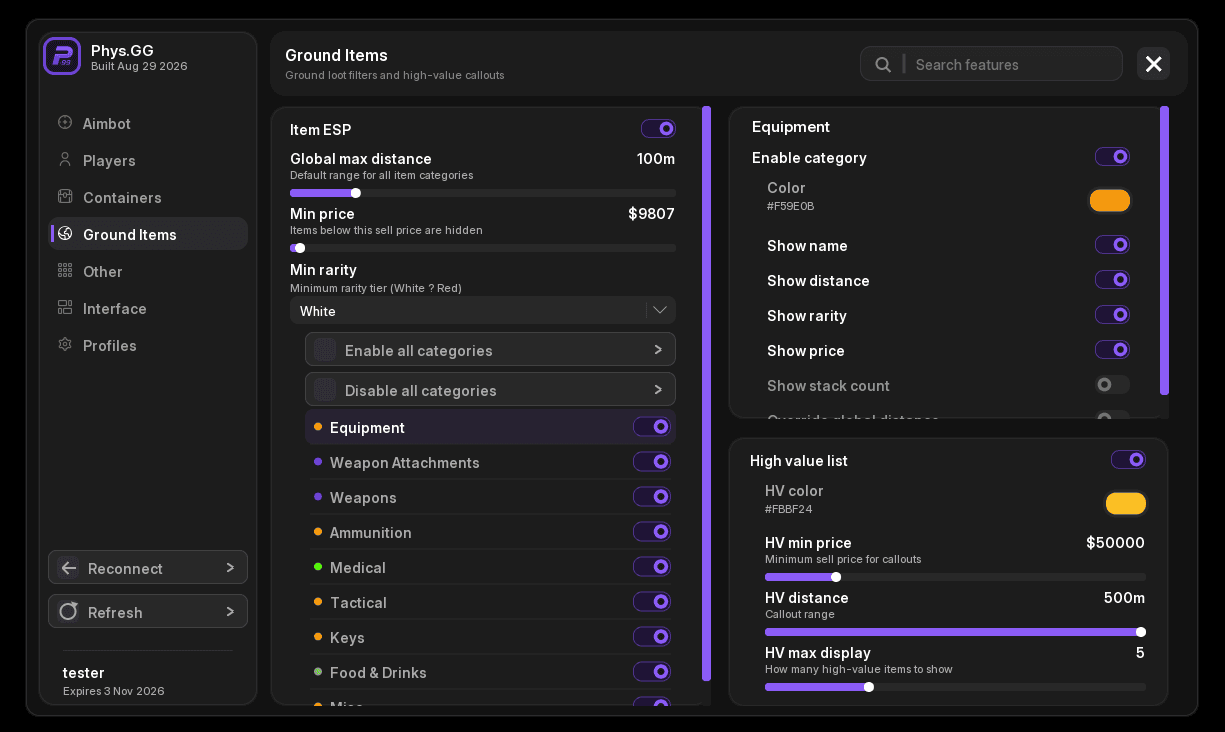1225x732 pixels.
Task: Enable Show stack count toggle
Action: [x=1112, y=385]
